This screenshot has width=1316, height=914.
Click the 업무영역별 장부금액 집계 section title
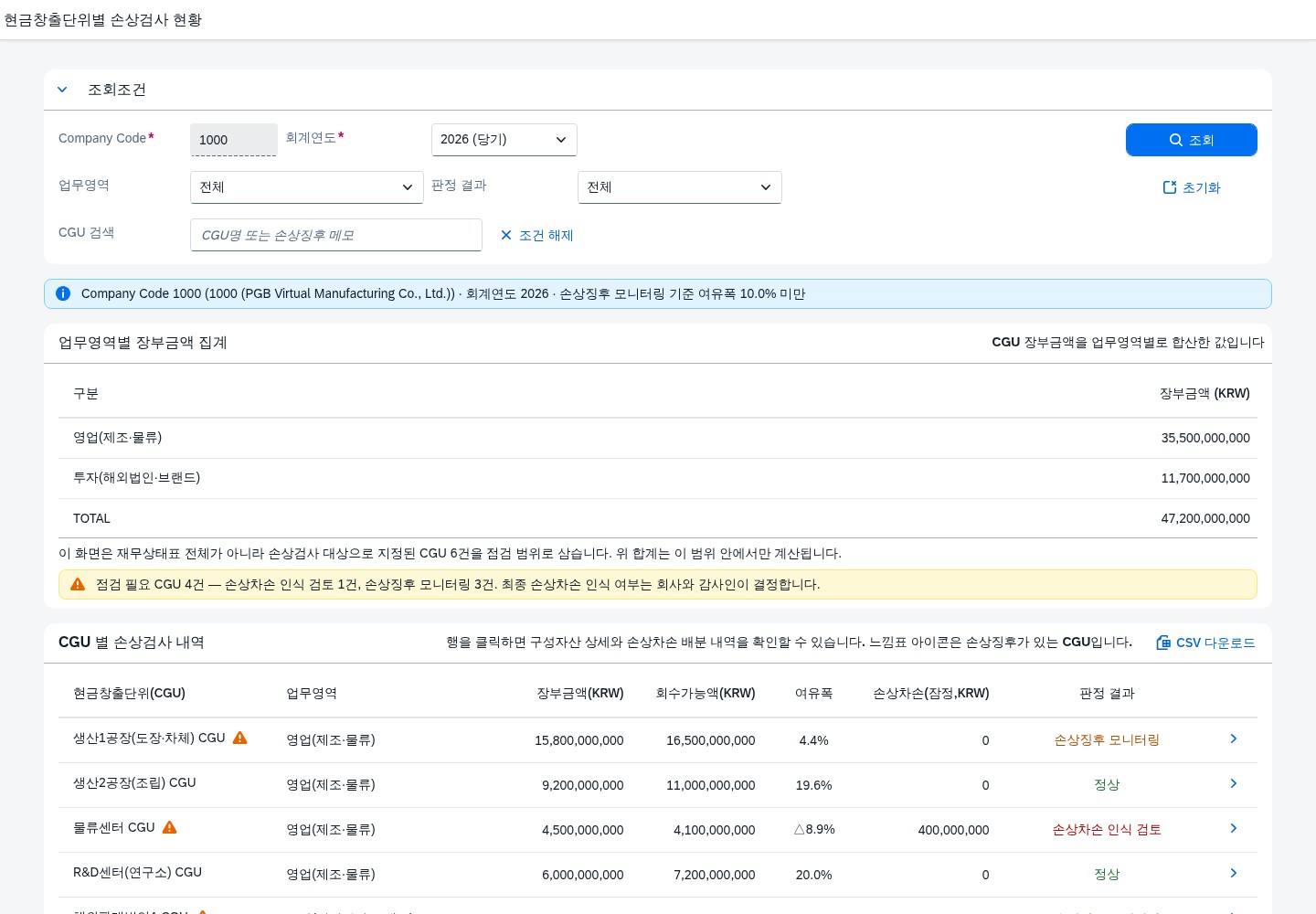tap(143, 343)
